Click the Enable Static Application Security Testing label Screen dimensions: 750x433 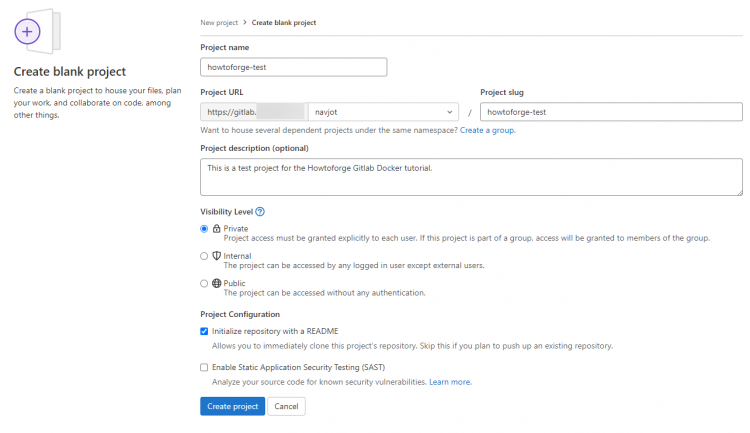click(298, 367)
